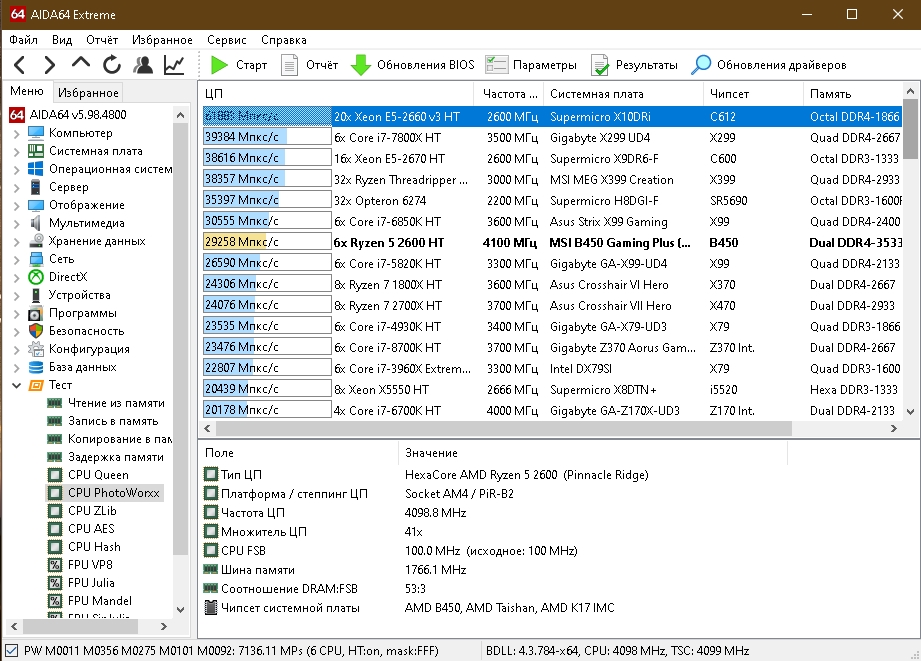Click the Поле column header

tap(298, 453)
